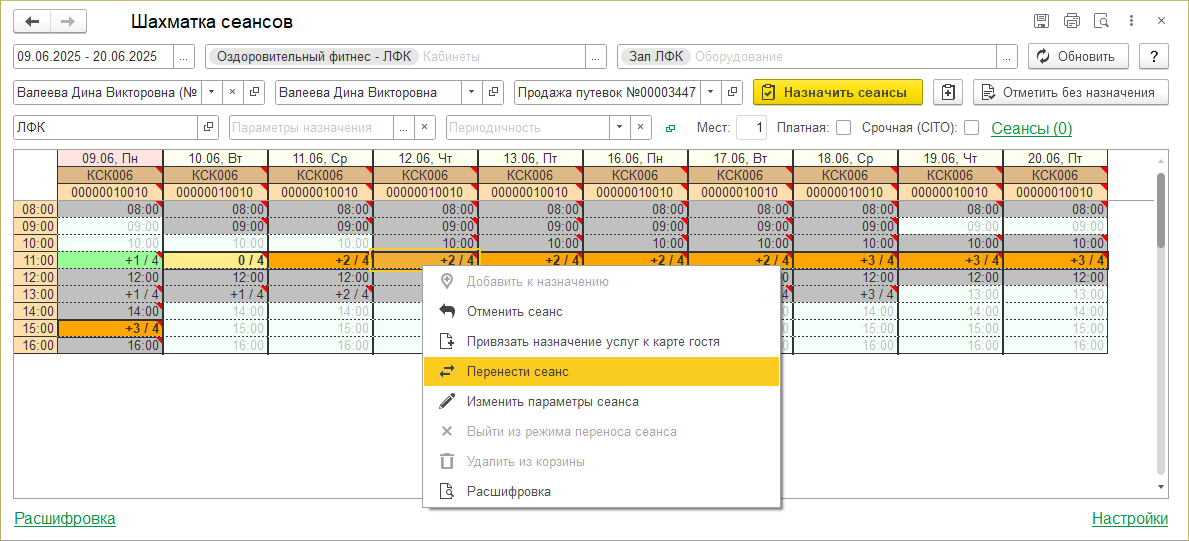Open the ЛФК field's linked record icon
This screenshot has height=541, width=1189.
[x=208, y=127]
